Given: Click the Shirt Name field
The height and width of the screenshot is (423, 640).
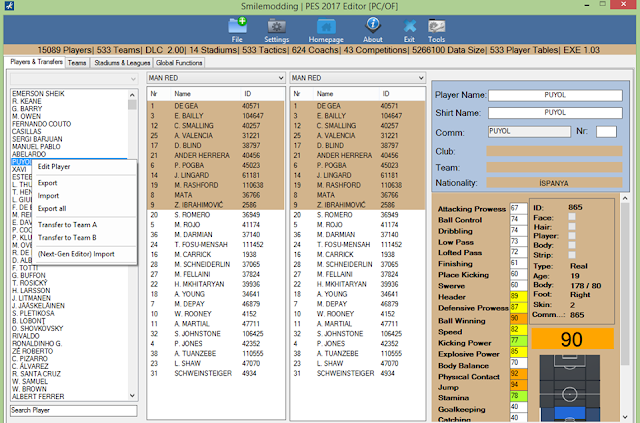Looking at the screenshot, I should coord(555,113).
